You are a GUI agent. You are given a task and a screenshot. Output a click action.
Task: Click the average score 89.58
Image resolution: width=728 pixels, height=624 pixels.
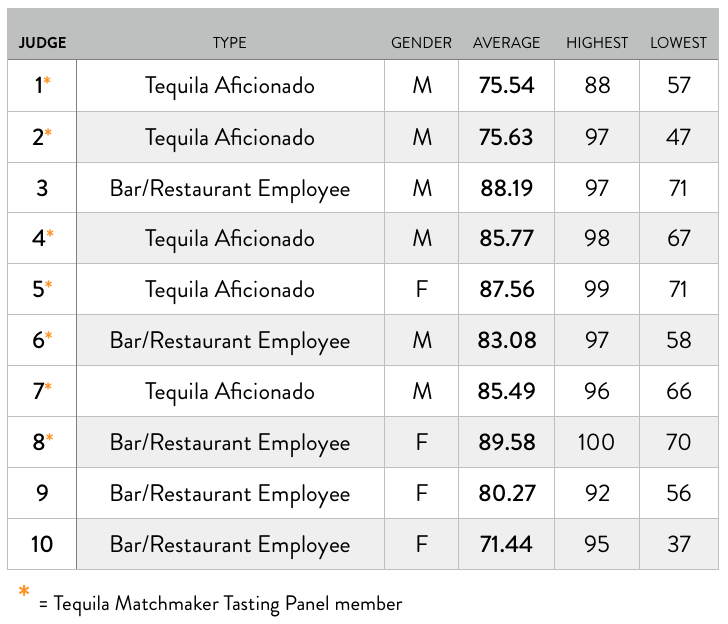pos(506,442)
